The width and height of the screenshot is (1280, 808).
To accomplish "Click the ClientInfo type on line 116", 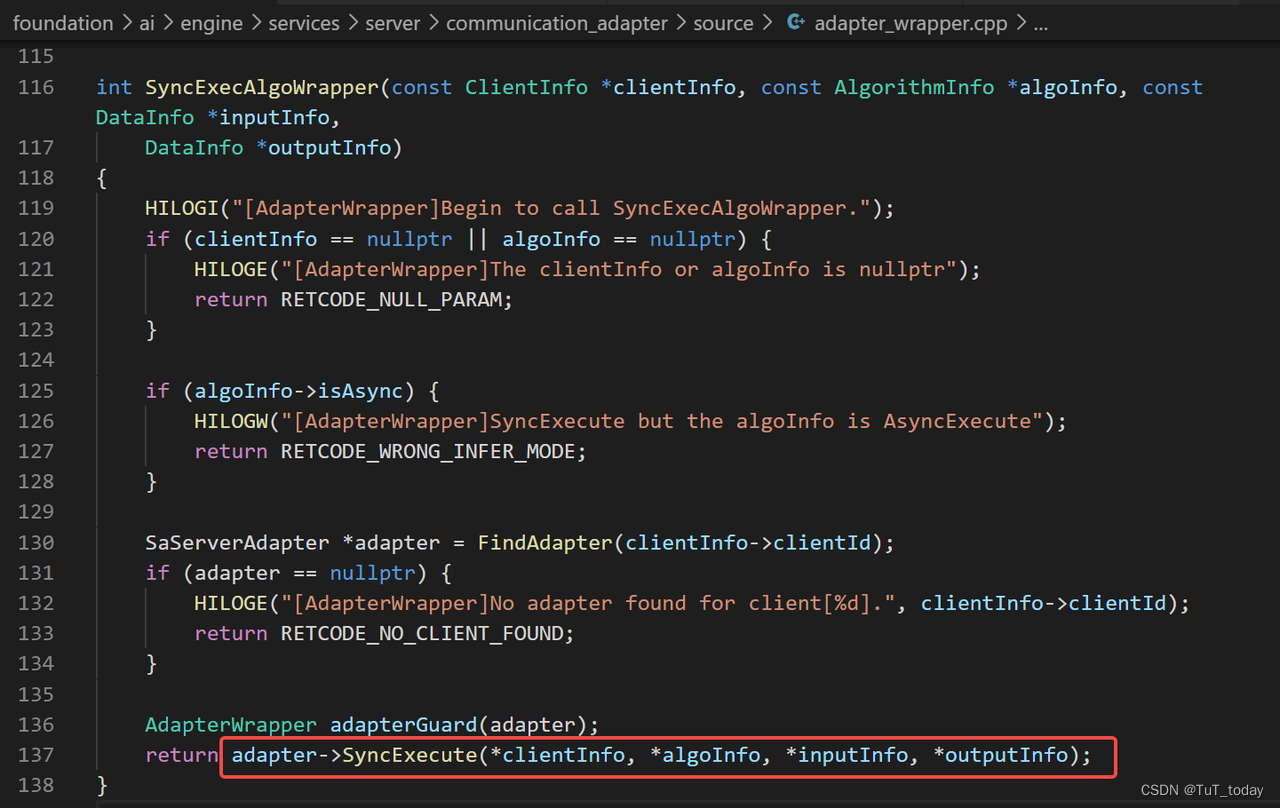I will pos(527,87).
